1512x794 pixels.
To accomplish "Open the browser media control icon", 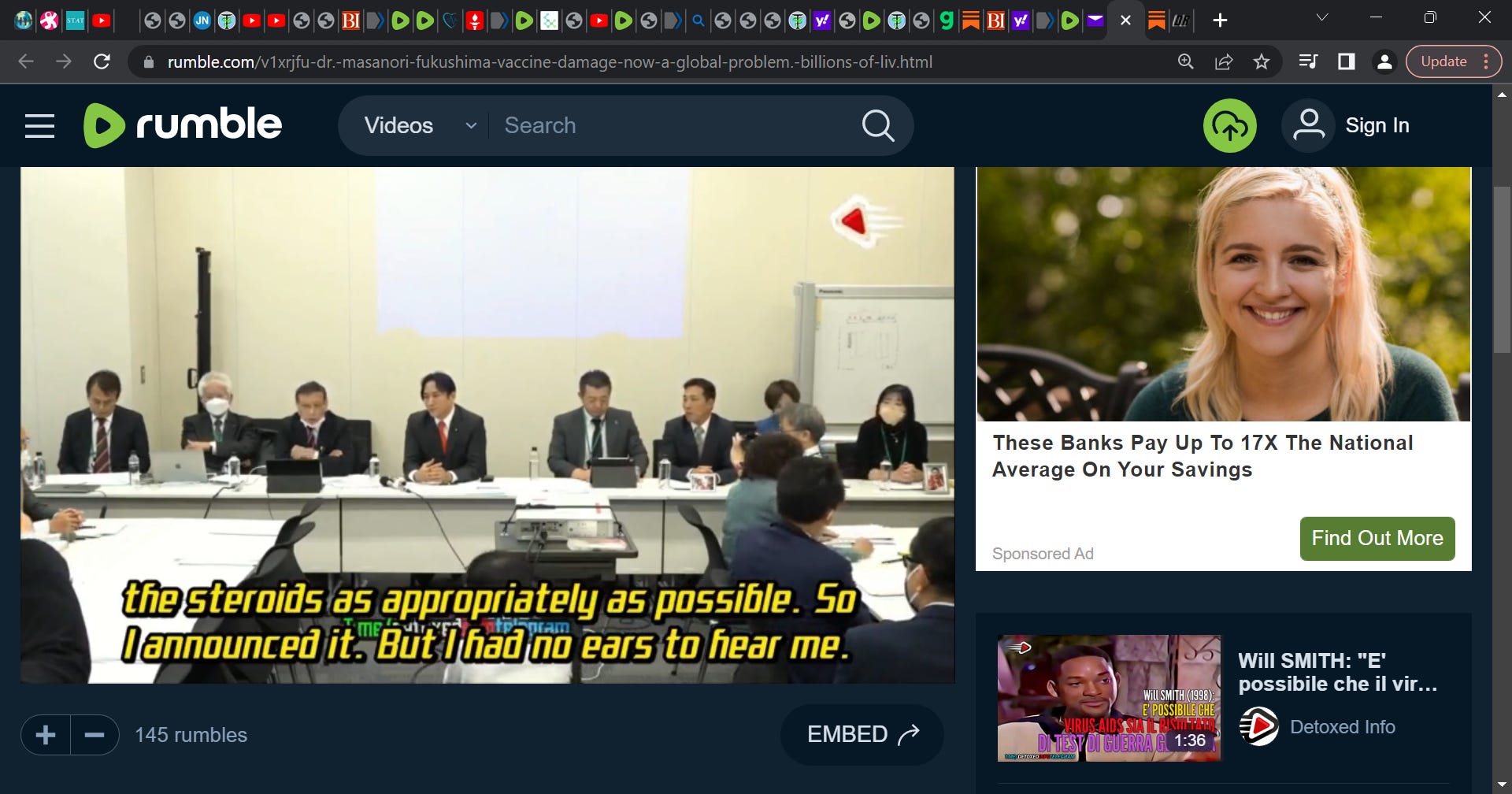I will click(1307, 61).
